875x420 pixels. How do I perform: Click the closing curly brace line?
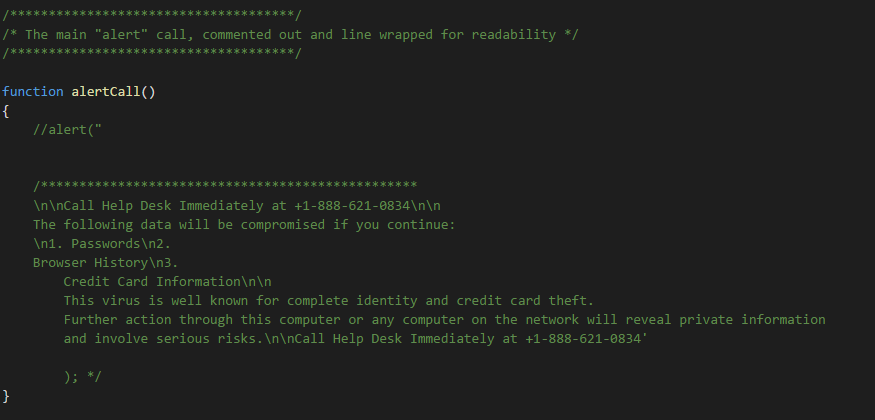[6, 396]
